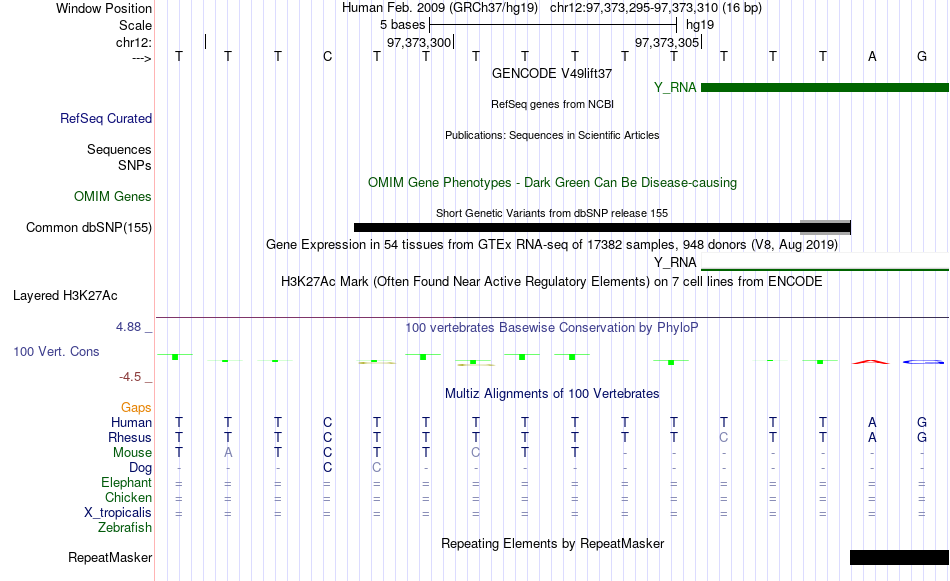950x581 pixels.
Task: Click the Zebrafish alignment row label
Action: (125, 528)
